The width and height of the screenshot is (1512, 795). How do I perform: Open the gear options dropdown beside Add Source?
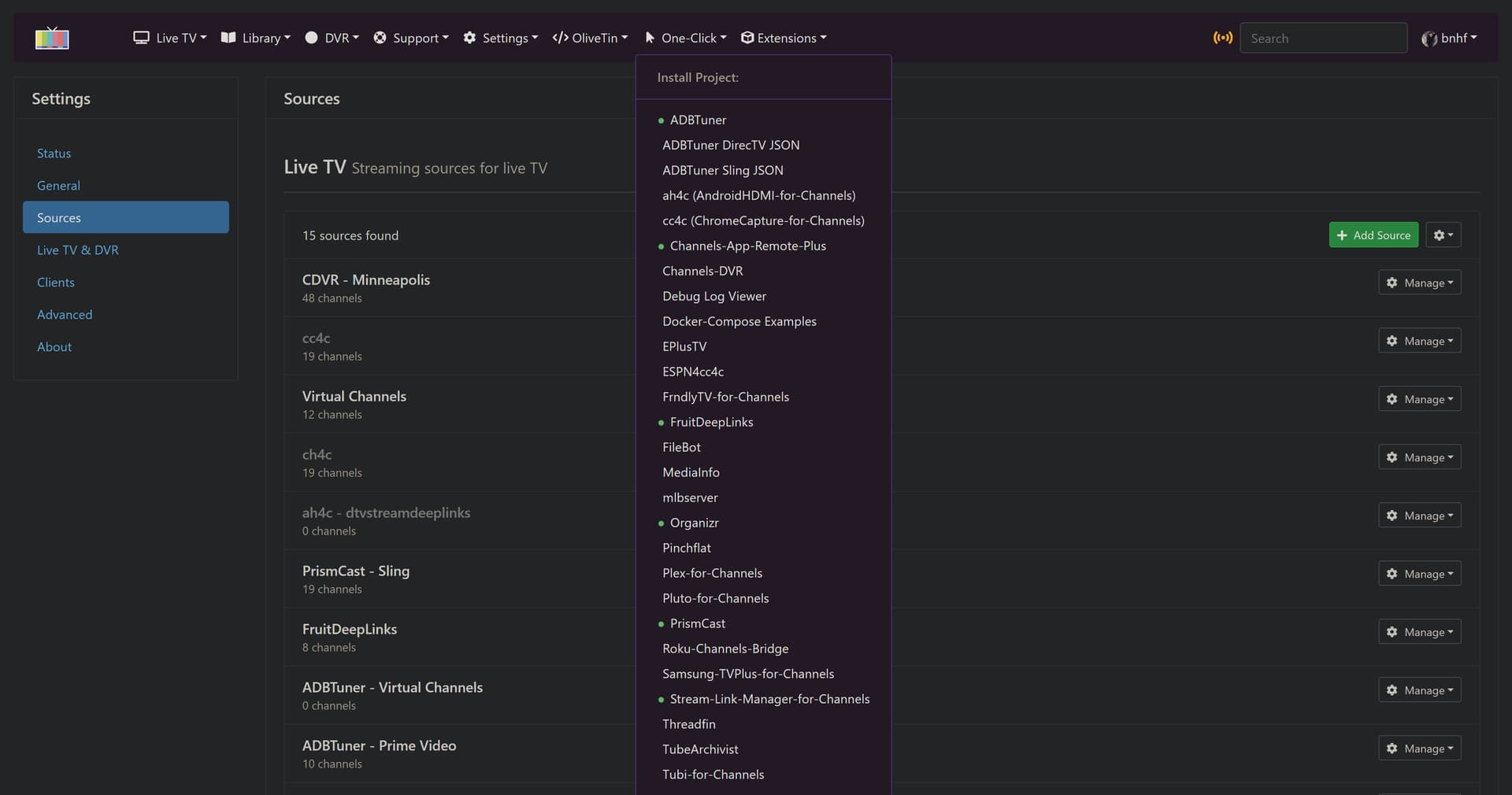pos(1443,235)
